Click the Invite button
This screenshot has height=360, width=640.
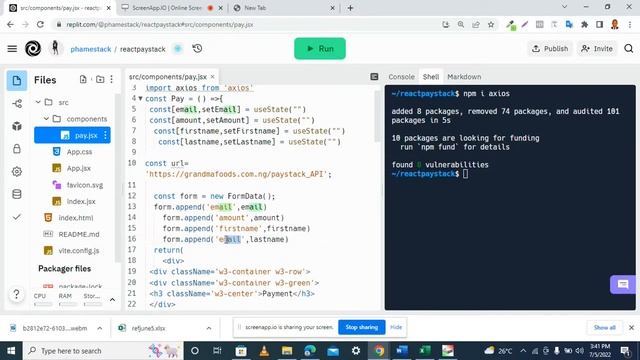click(597, 49)
